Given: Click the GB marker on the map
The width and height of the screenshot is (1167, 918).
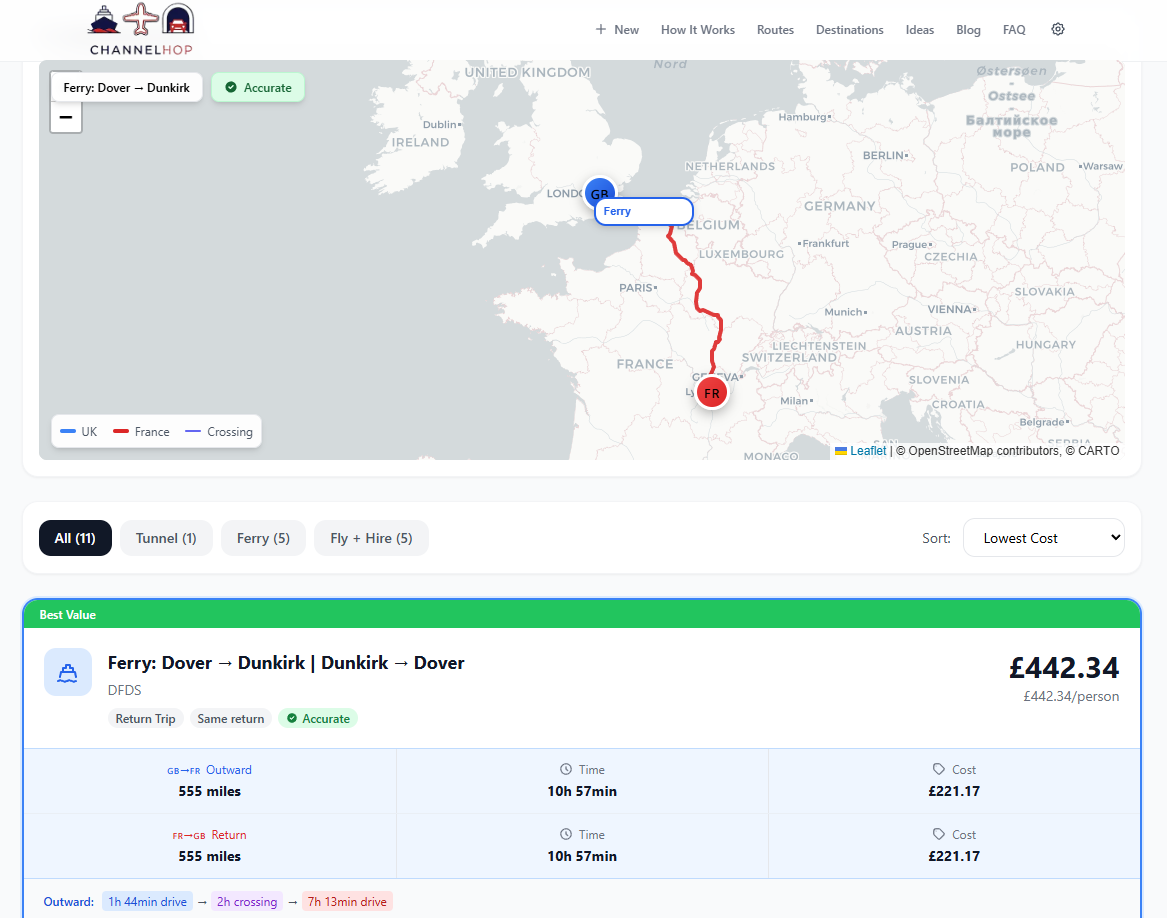Looking at the screenshot, I should click(x=599, y=192).
